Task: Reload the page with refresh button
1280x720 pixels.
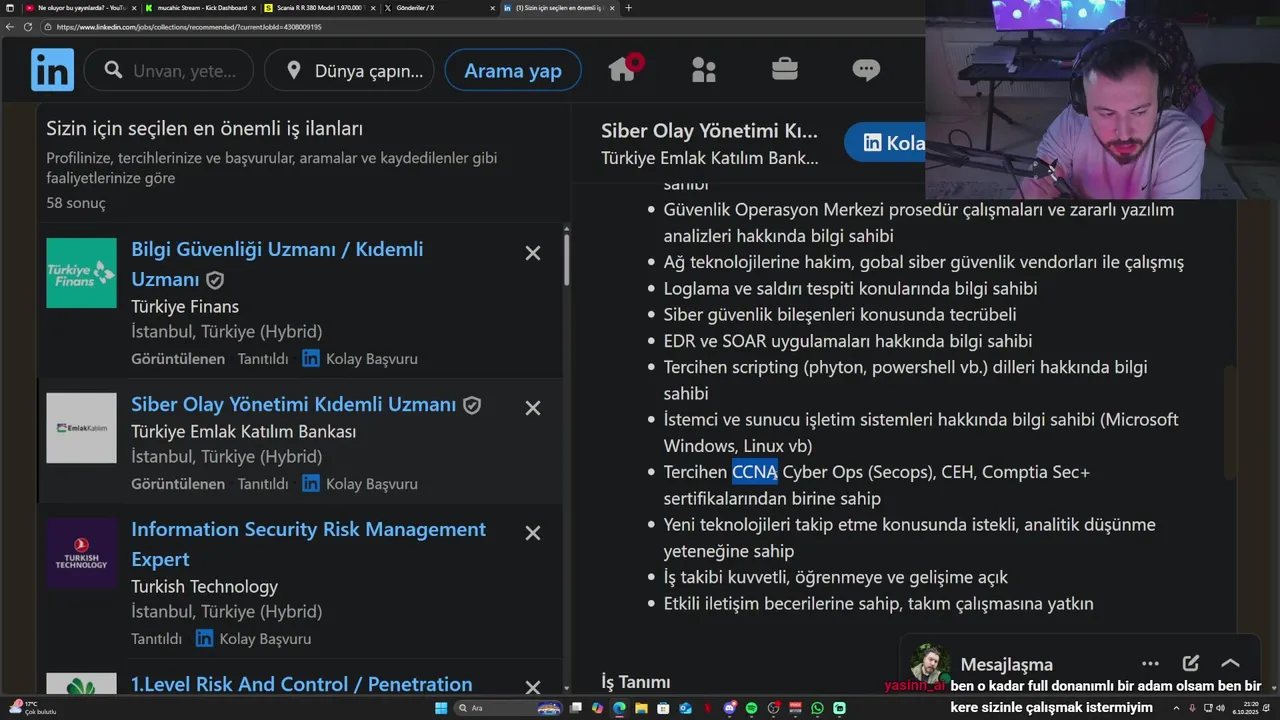Action: 28,27
